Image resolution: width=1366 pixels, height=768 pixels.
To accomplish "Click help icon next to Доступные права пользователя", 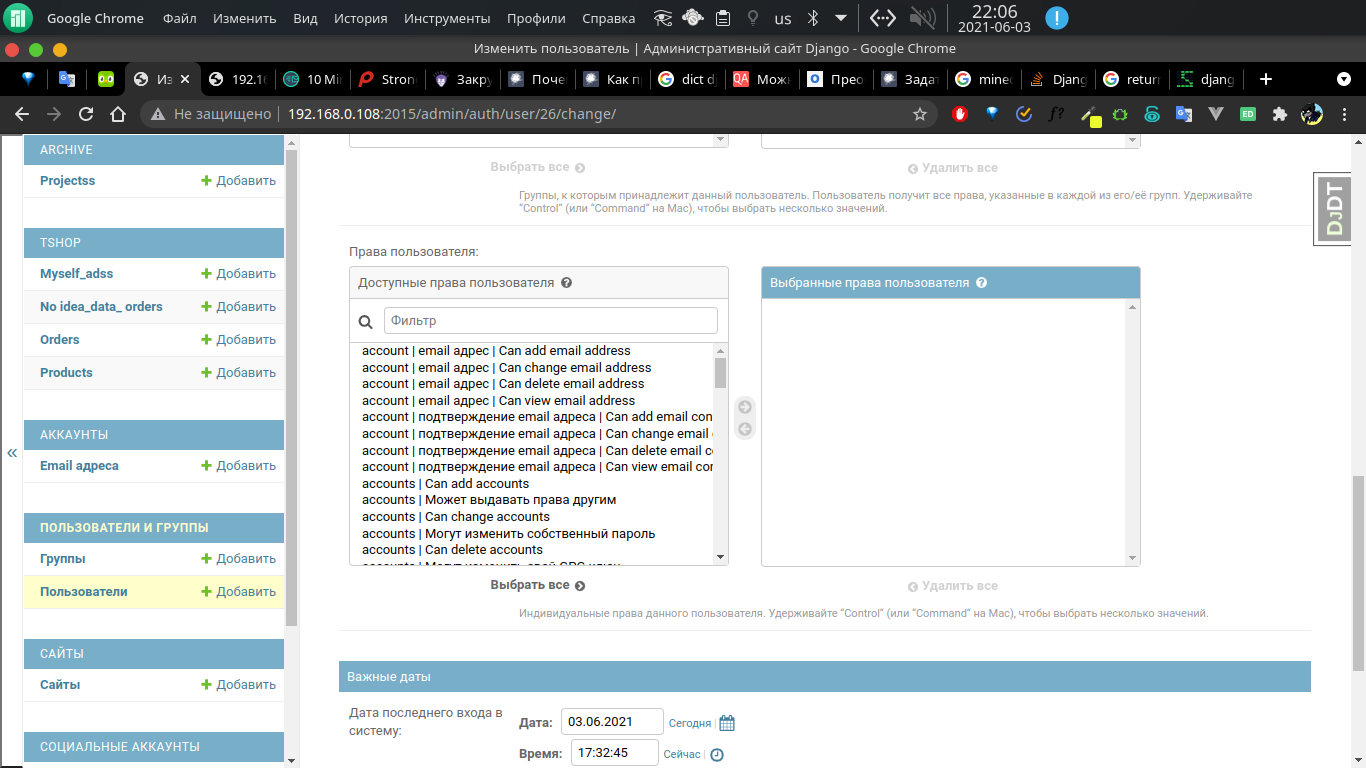I will point(567,283).
